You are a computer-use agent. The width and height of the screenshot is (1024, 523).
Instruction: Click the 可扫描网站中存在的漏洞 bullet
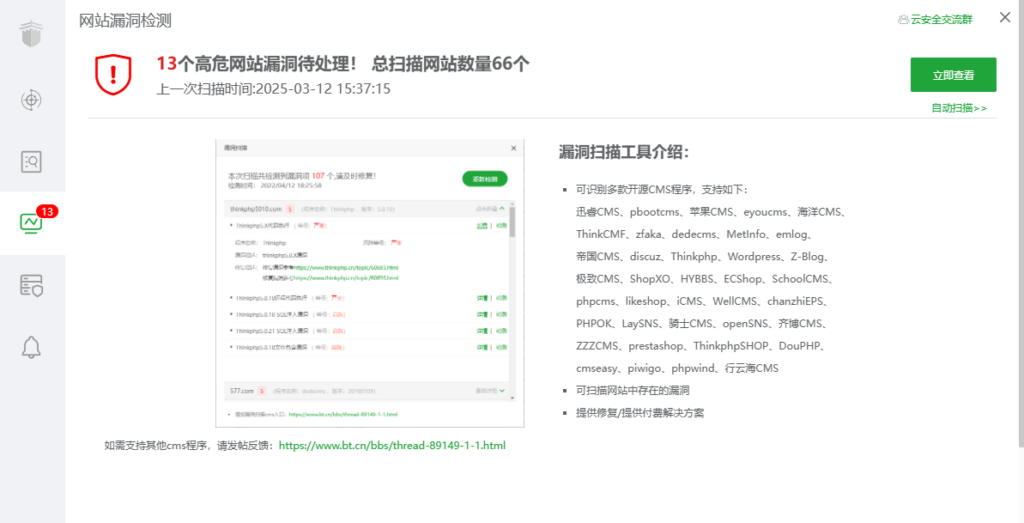tap(633, 390)
